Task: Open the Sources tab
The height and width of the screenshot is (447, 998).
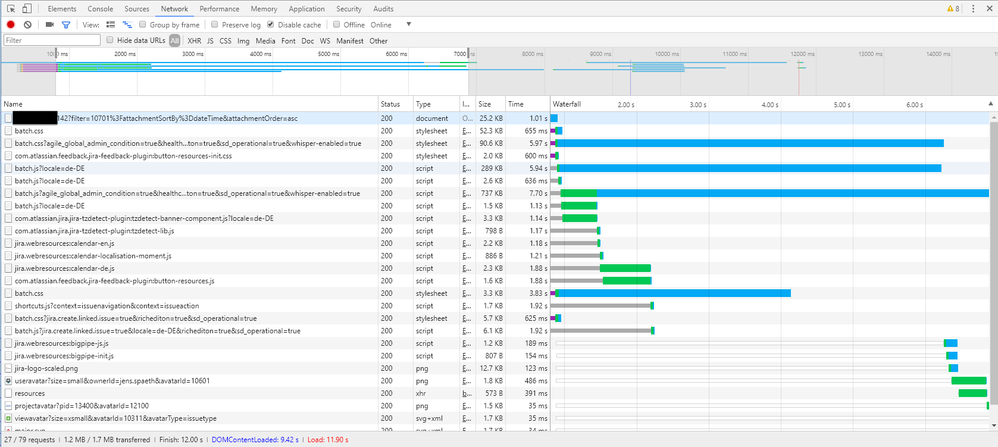Action: point(137,9)
